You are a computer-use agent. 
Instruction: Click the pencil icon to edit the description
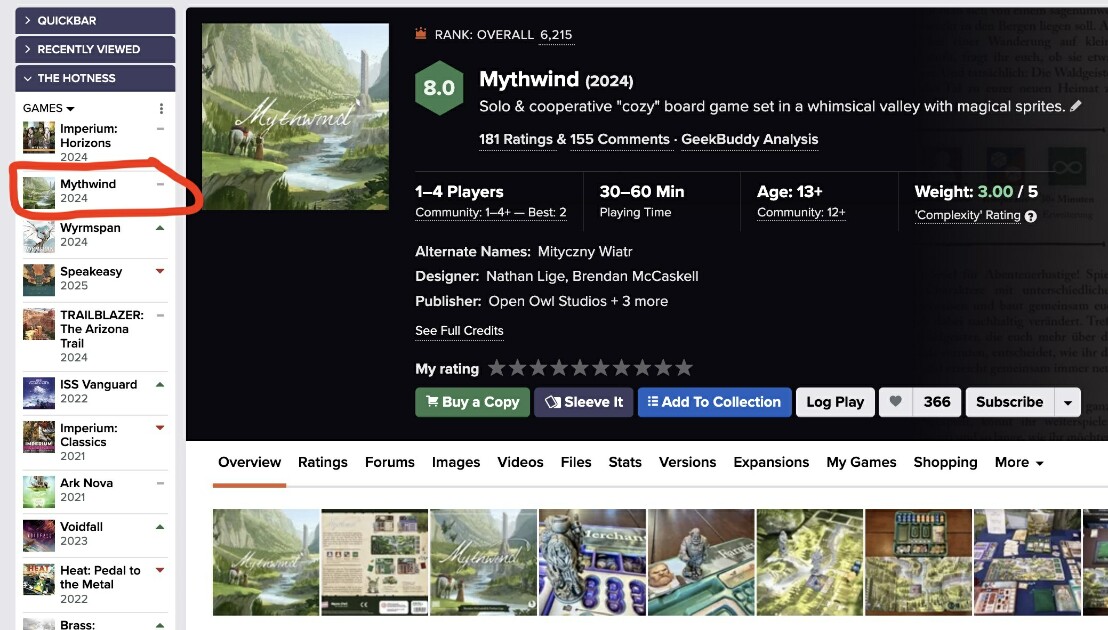(x=1076, y=106)
